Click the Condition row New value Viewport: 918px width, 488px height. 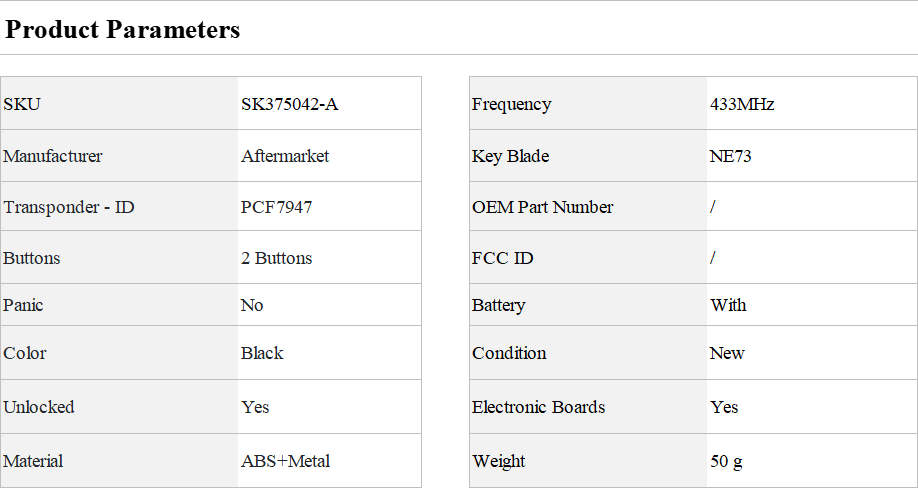(727, 353)
